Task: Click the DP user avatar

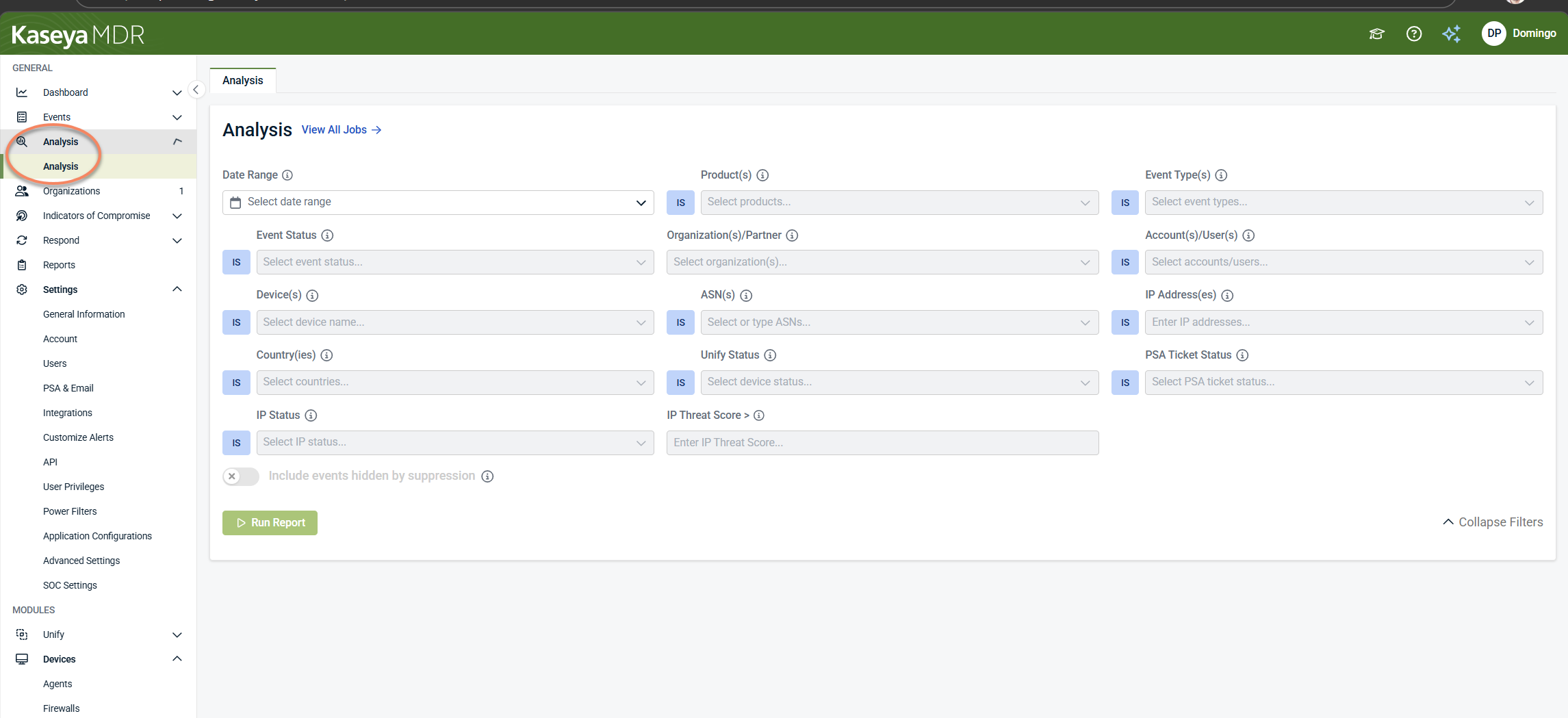Action: [x=1493, y=33]
